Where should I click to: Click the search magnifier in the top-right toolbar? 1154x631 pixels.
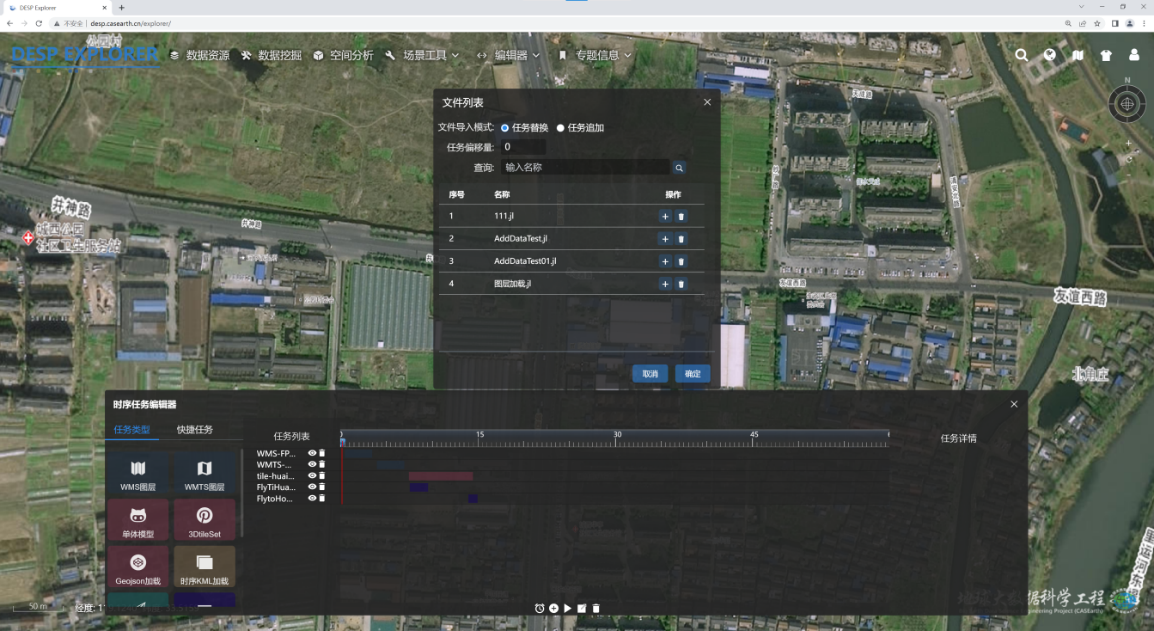coord(1021,56)
